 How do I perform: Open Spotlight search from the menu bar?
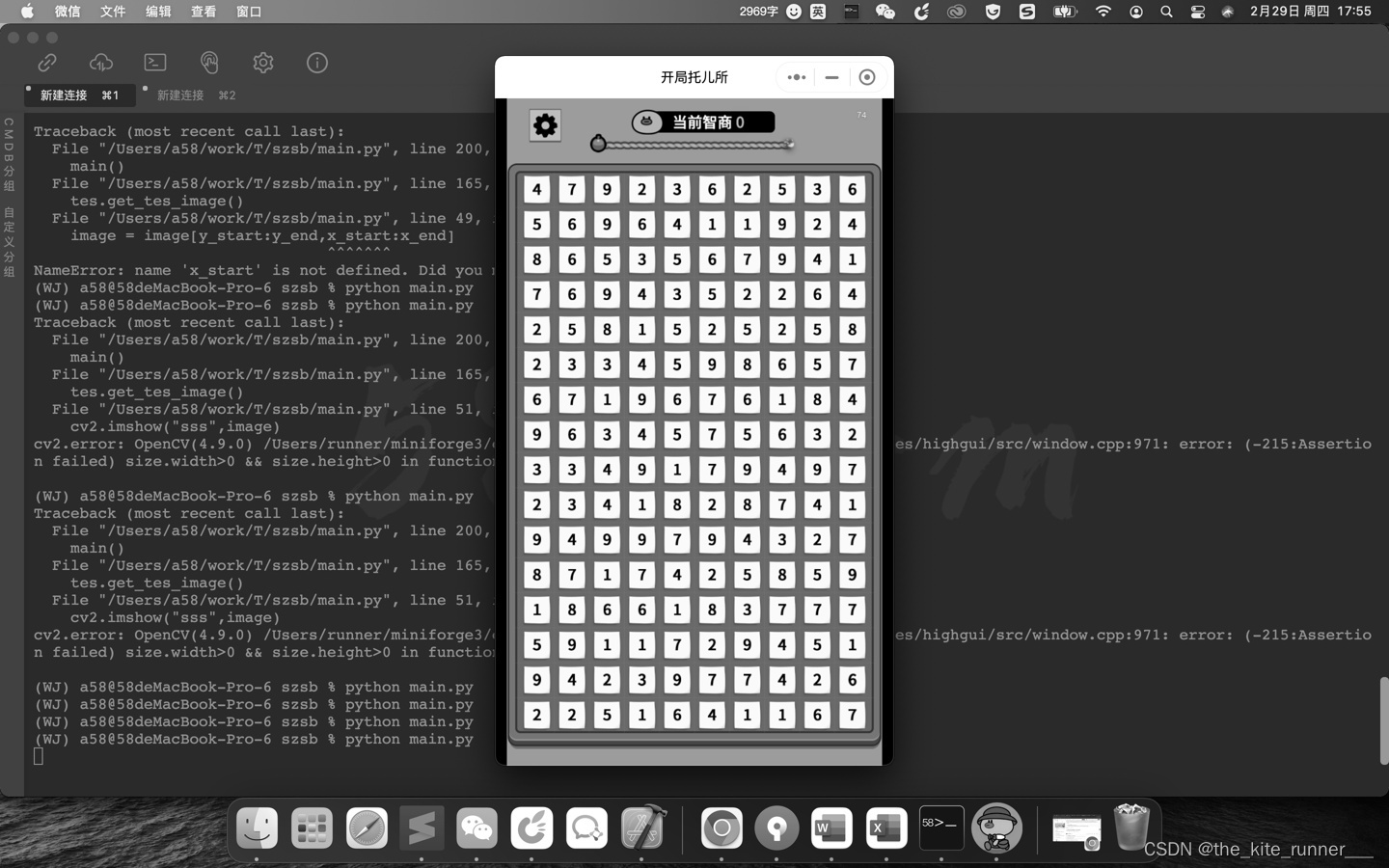click(x=1167, y=12)
